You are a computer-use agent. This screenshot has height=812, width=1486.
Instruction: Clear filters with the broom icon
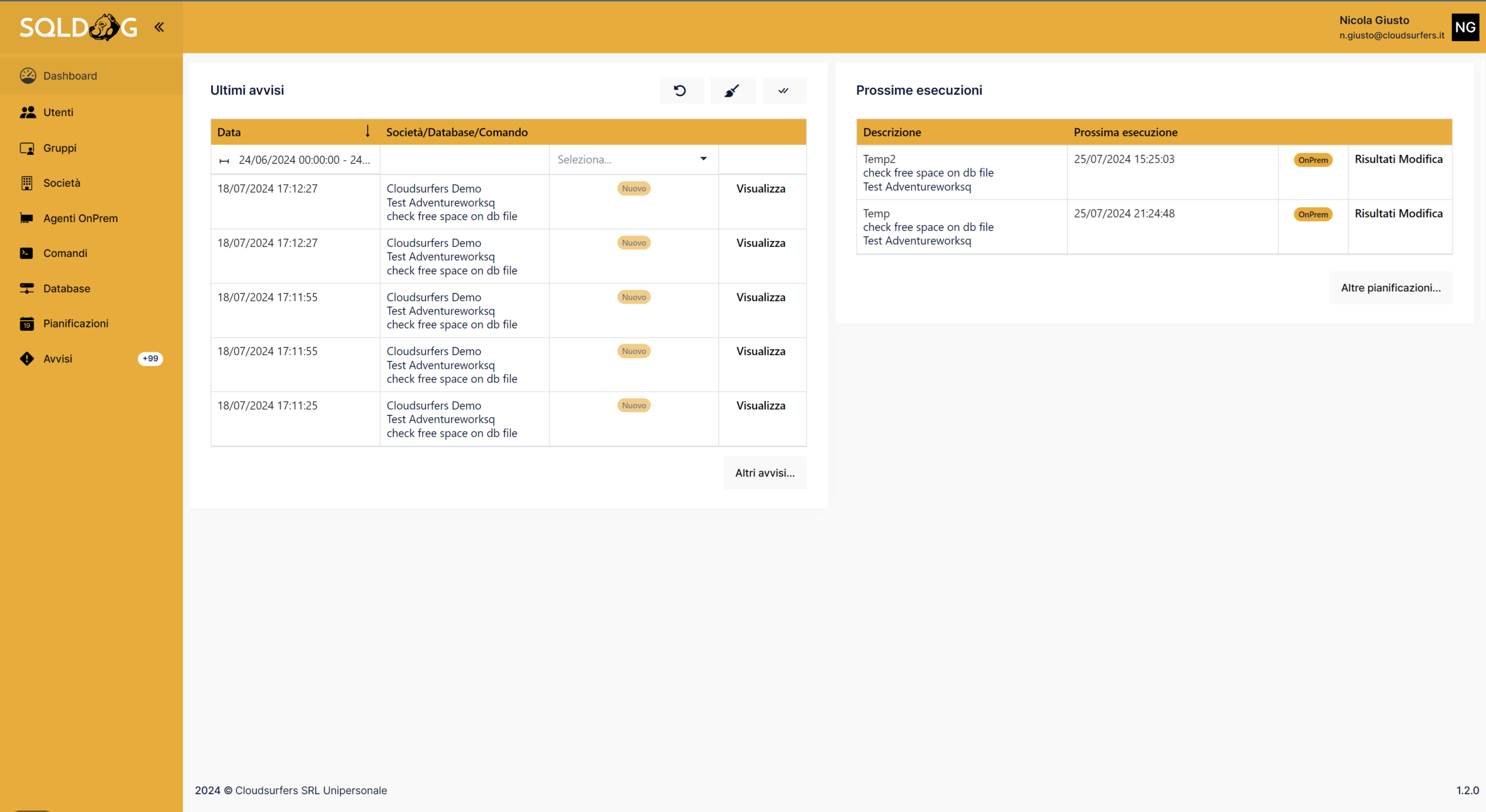coord(732,90)
